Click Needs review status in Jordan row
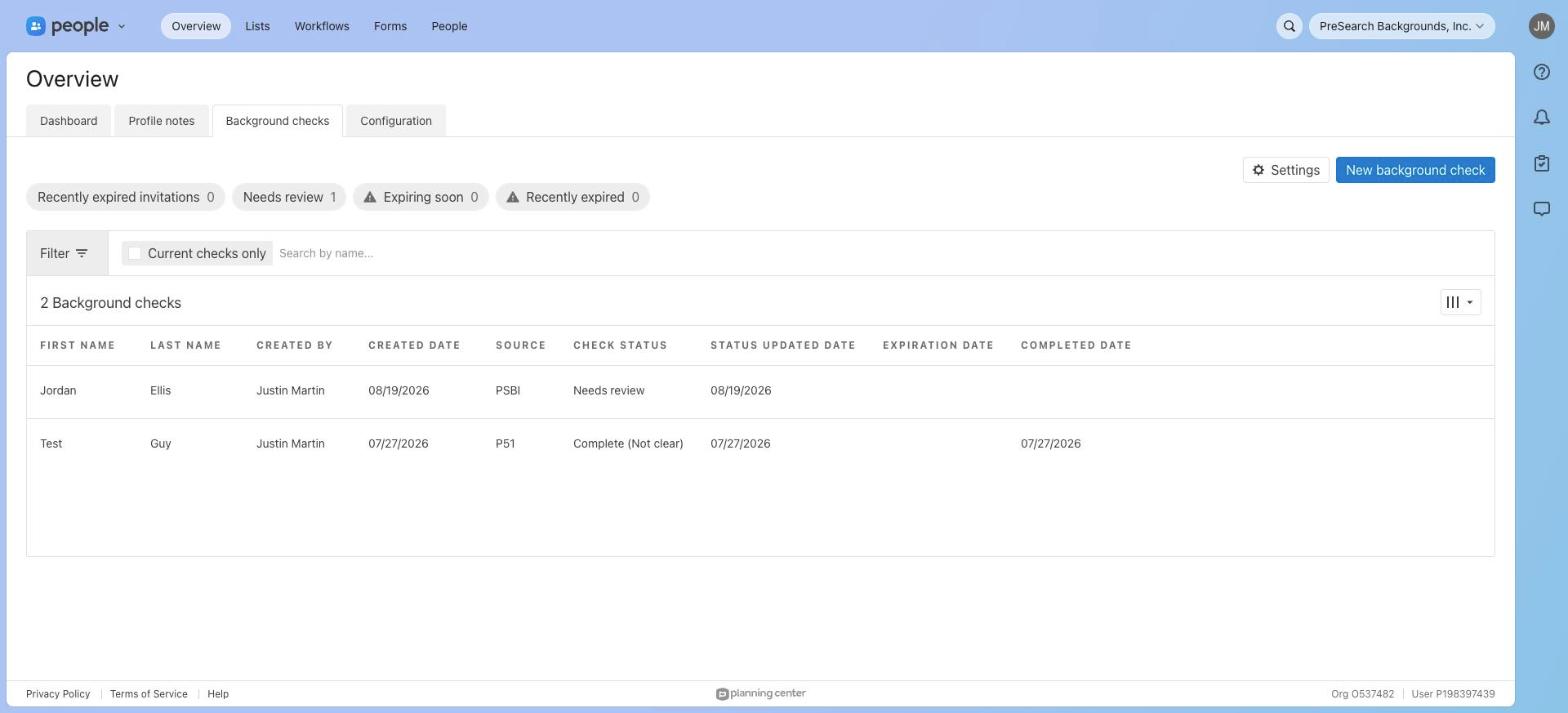Viewport: 1568px width, 713px height. (609, 391)
